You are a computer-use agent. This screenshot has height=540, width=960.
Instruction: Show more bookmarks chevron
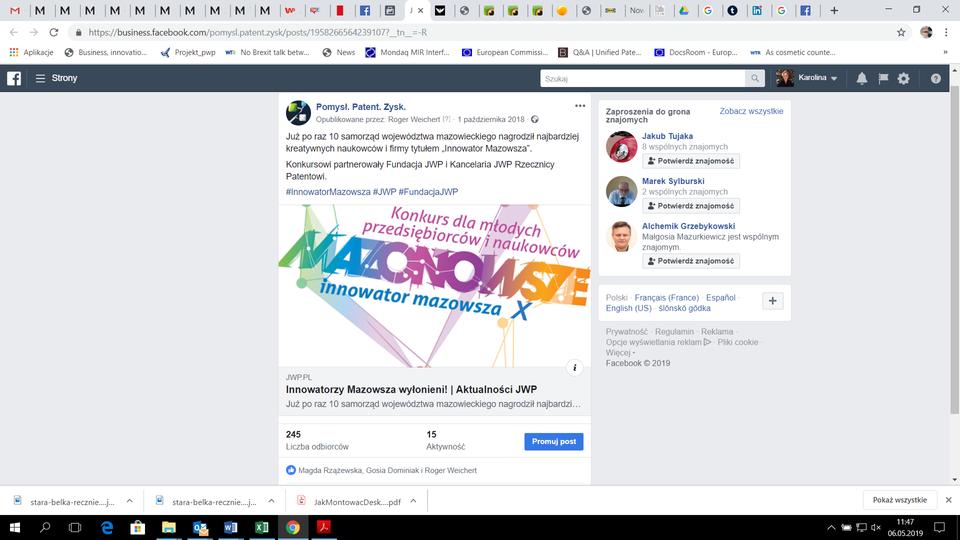tap(945, 53)
